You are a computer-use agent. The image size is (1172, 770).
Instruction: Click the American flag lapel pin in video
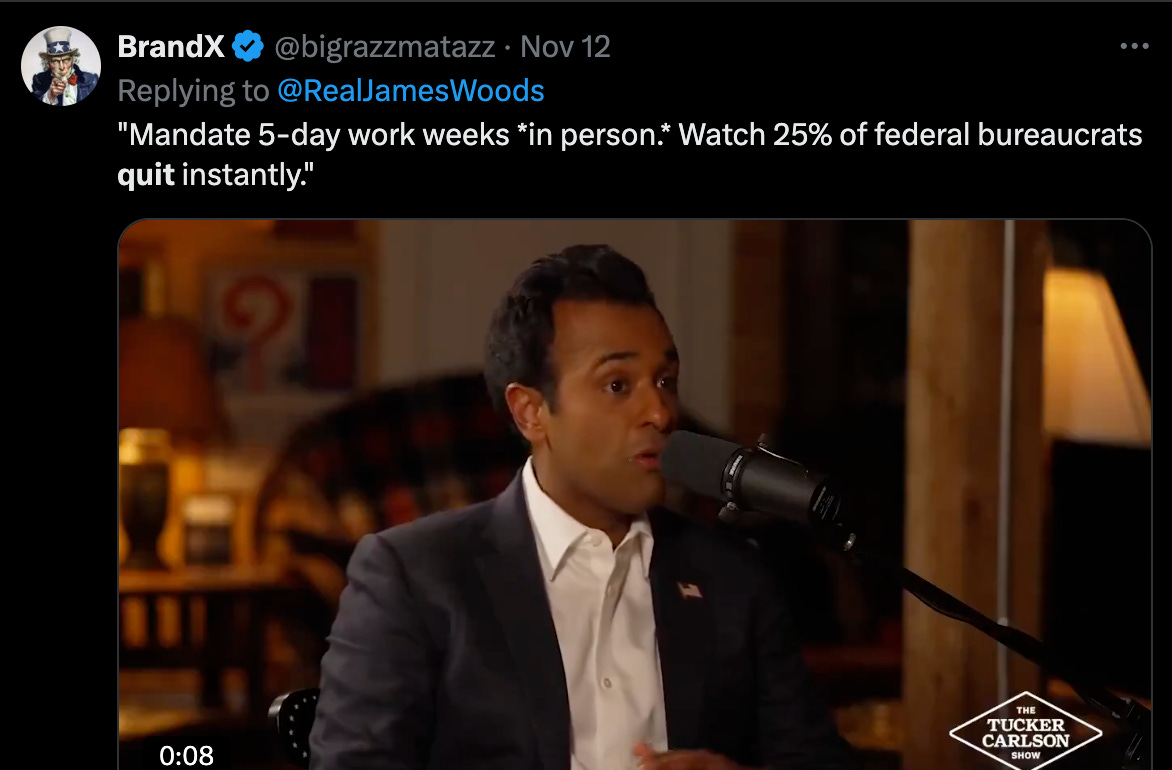690,591
